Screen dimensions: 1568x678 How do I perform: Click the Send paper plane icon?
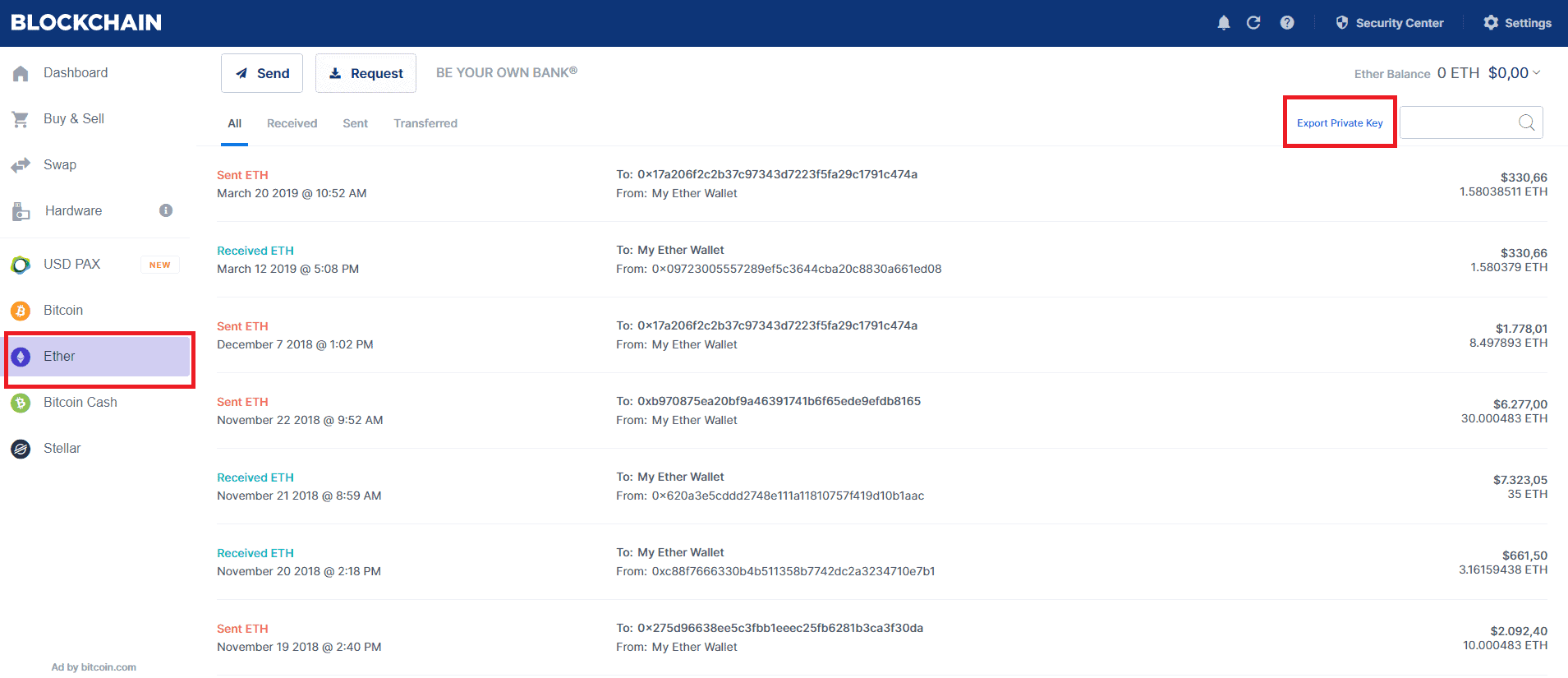click(x=241, y=73)
